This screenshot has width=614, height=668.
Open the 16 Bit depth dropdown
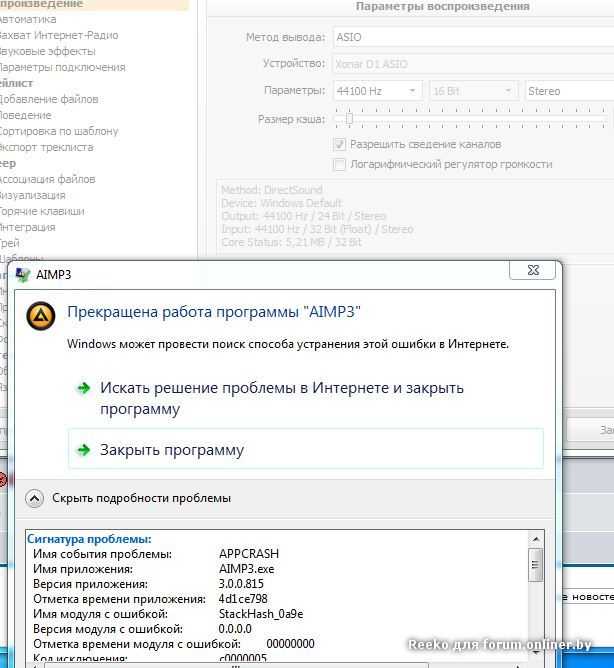(474, 91)
